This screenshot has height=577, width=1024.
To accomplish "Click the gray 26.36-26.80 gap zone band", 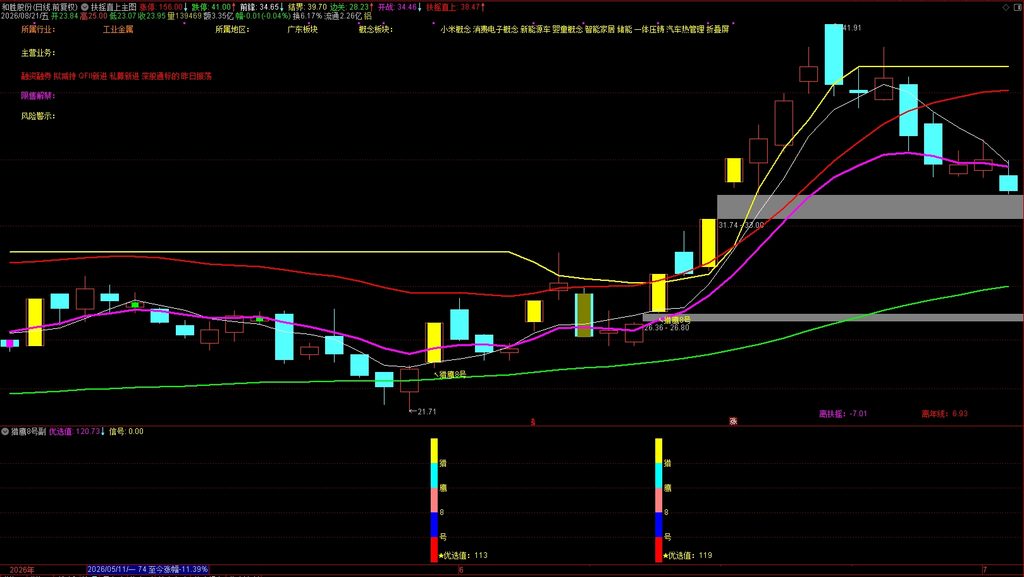I will [833, 317].
